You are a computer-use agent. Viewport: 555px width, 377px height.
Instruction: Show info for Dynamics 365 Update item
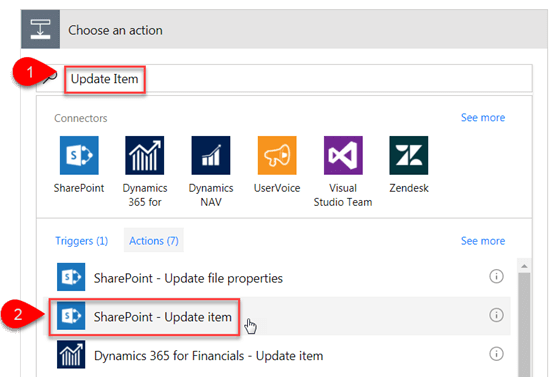(x=496, y=354)
